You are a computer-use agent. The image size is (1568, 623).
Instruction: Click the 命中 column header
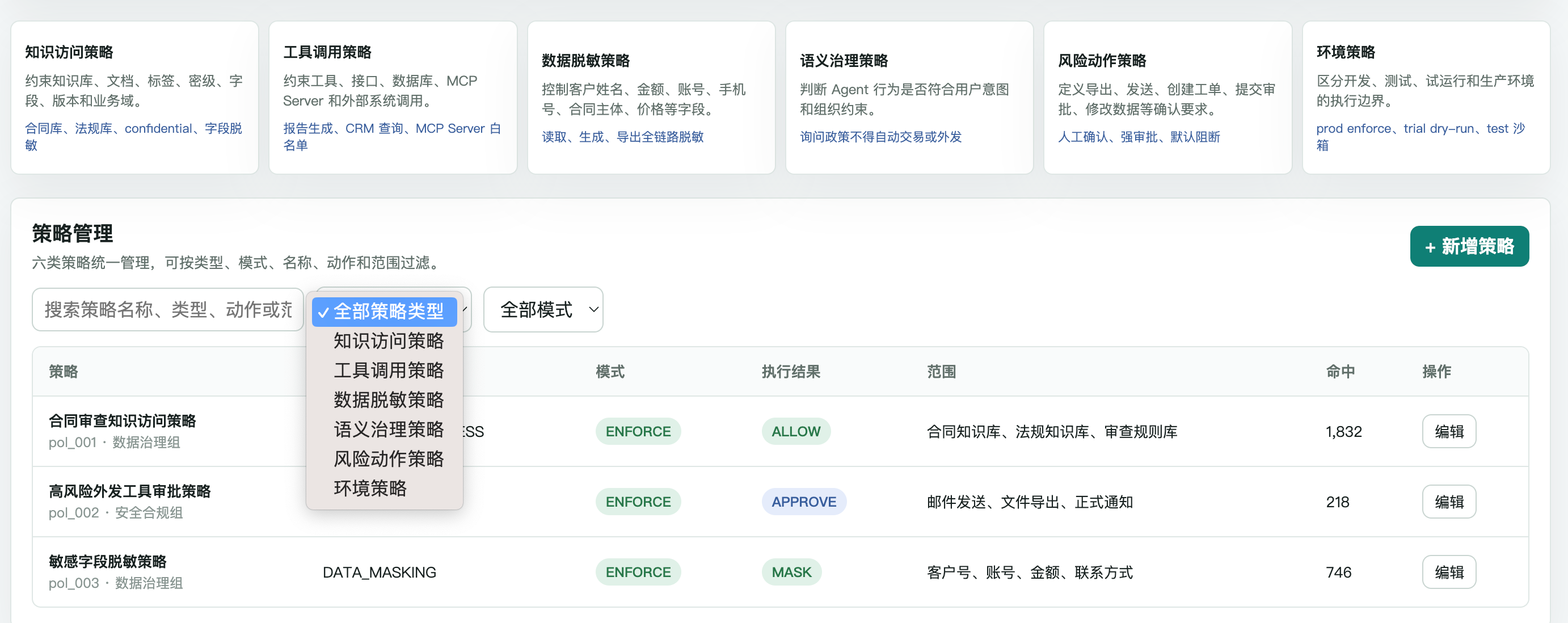click(x=1341, y=372)
